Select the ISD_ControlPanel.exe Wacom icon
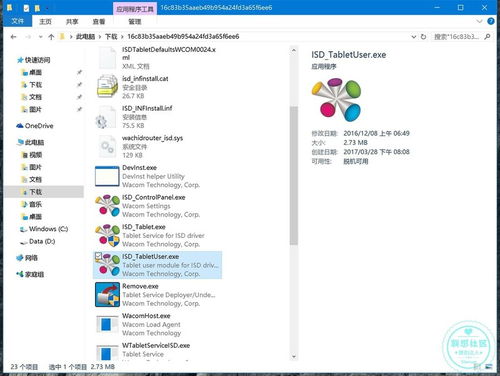500x376 pixels. pos(107,205)
